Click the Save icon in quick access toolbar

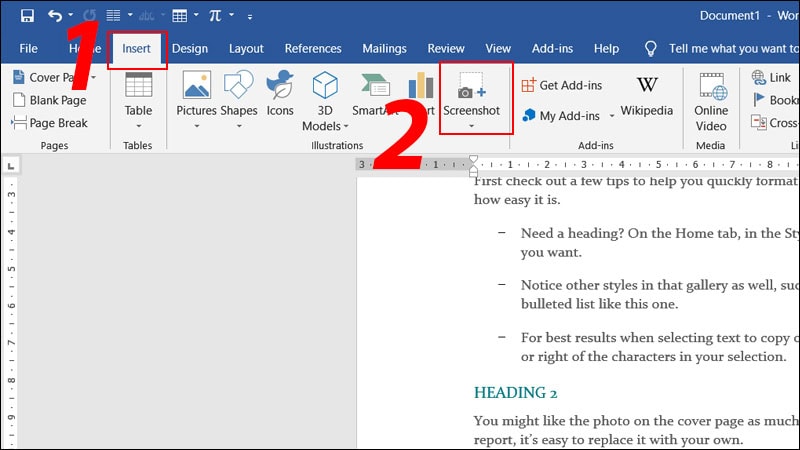point(27,16)
